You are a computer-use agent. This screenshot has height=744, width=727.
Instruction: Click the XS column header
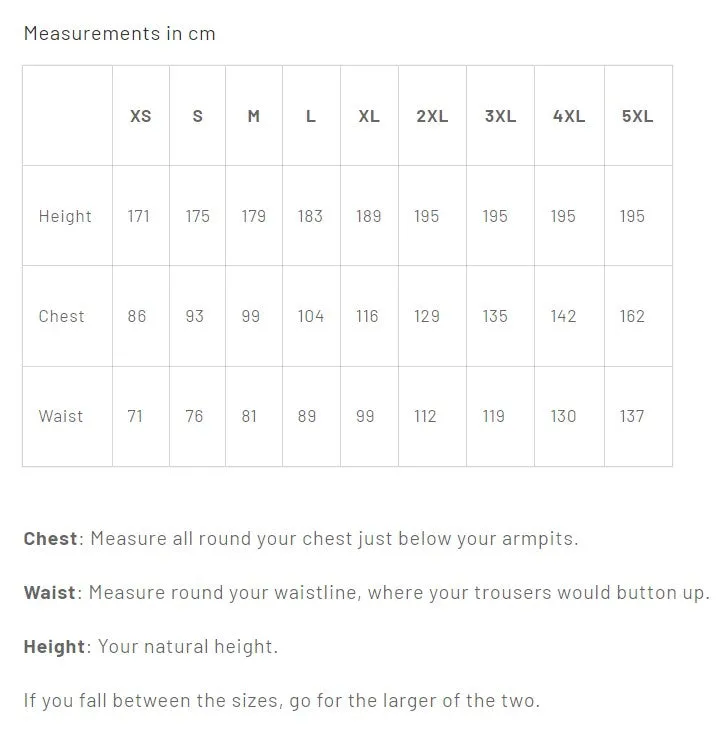click(140, 116)
